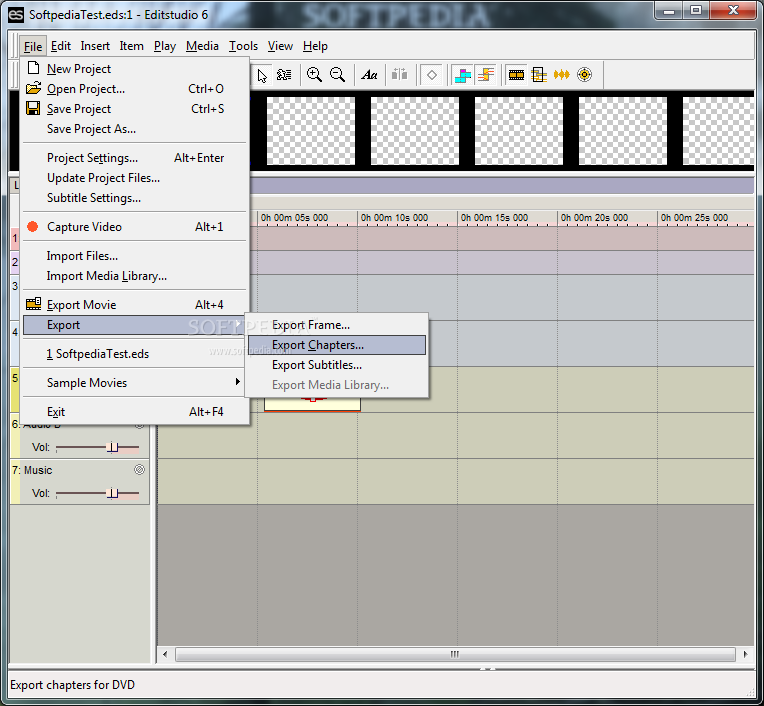Toggle the orange ripple tracks button
Screen dimensions: 764x706
coord(486,75)
